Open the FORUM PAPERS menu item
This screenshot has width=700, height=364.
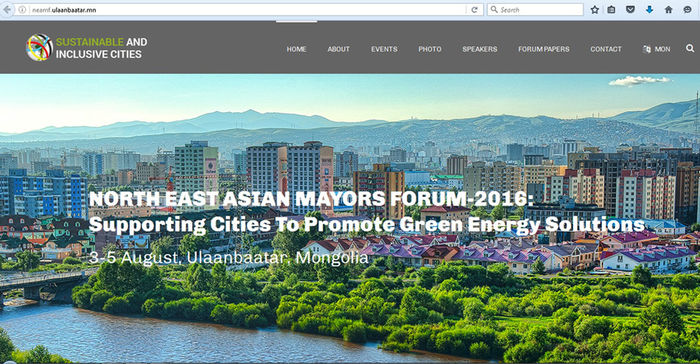(x=544, y=49)
